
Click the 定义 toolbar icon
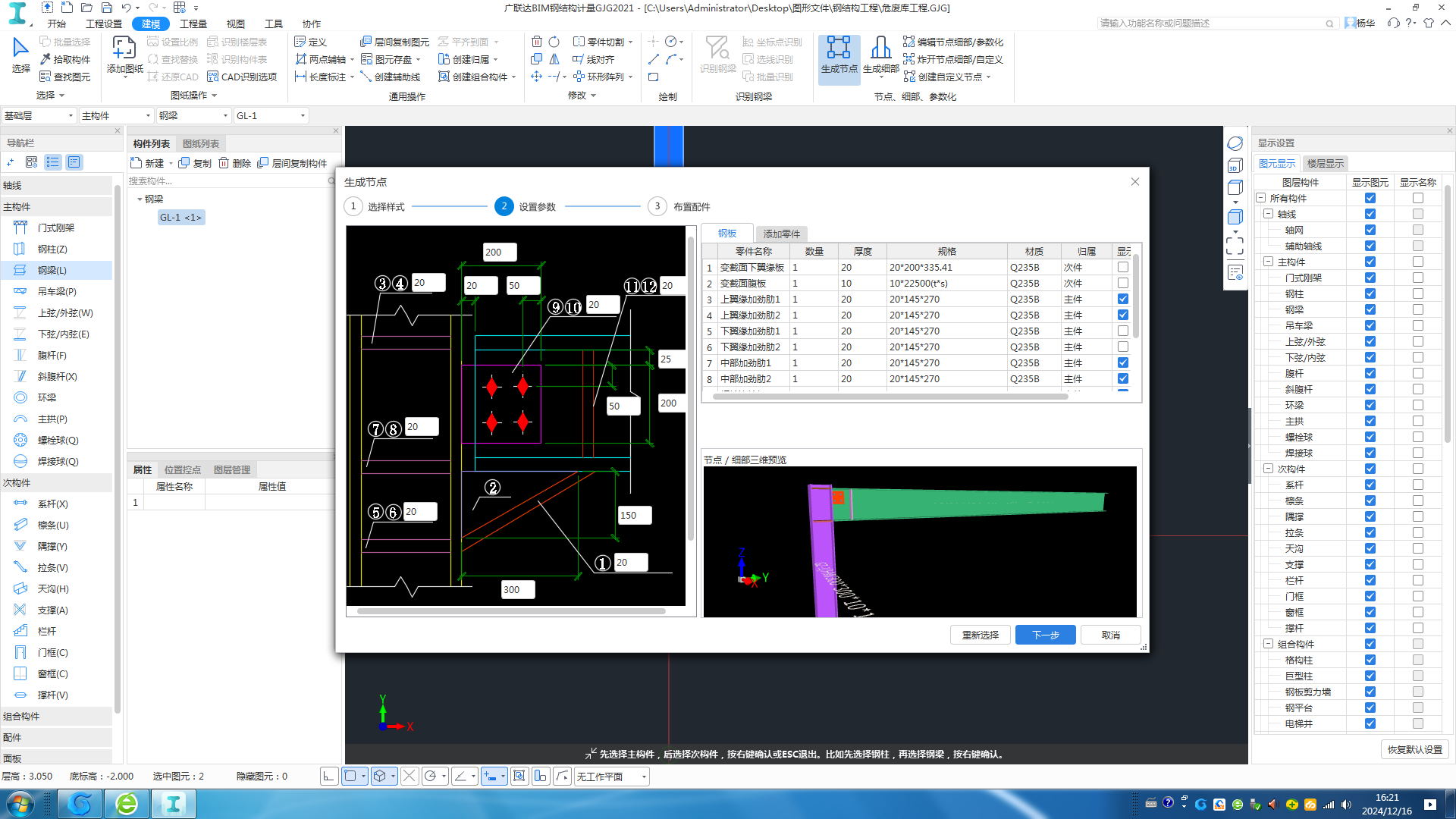pos(310,42)
